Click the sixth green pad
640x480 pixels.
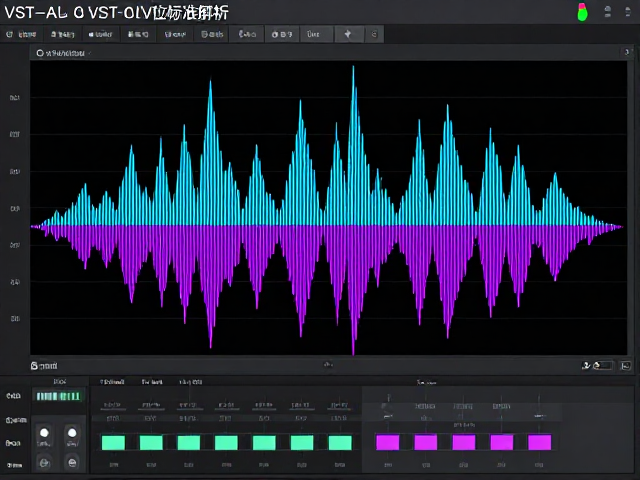point(302,442)
